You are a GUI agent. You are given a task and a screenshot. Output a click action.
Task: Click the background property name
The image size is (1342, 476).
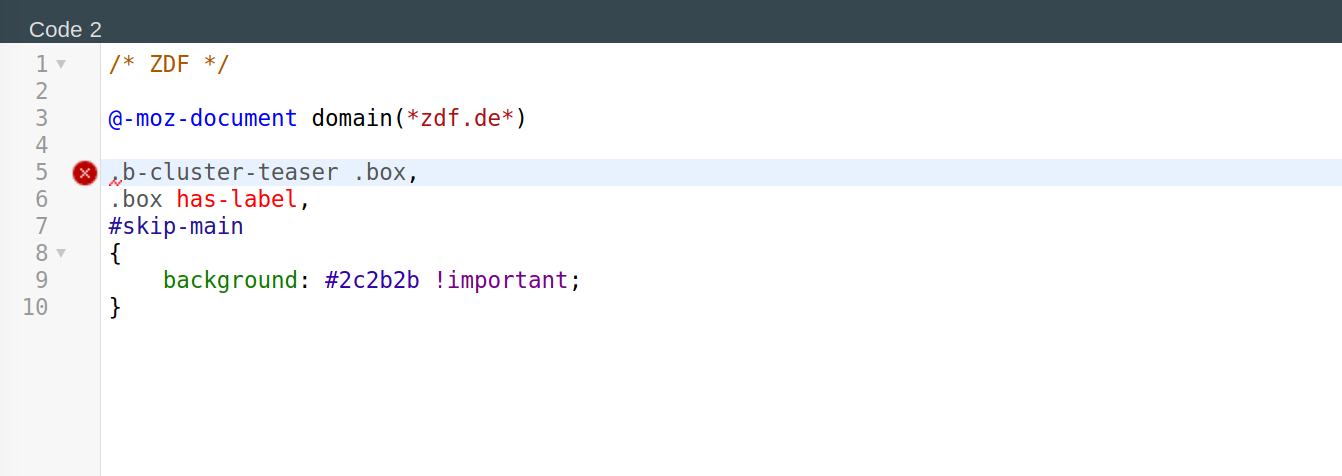pyautogui.click(x=230, y=280)
